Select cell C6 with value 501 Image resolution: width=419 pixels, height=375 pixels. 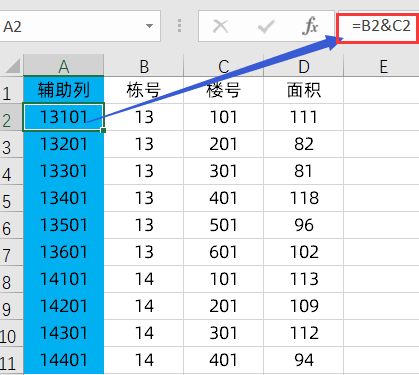click(224, 225)
